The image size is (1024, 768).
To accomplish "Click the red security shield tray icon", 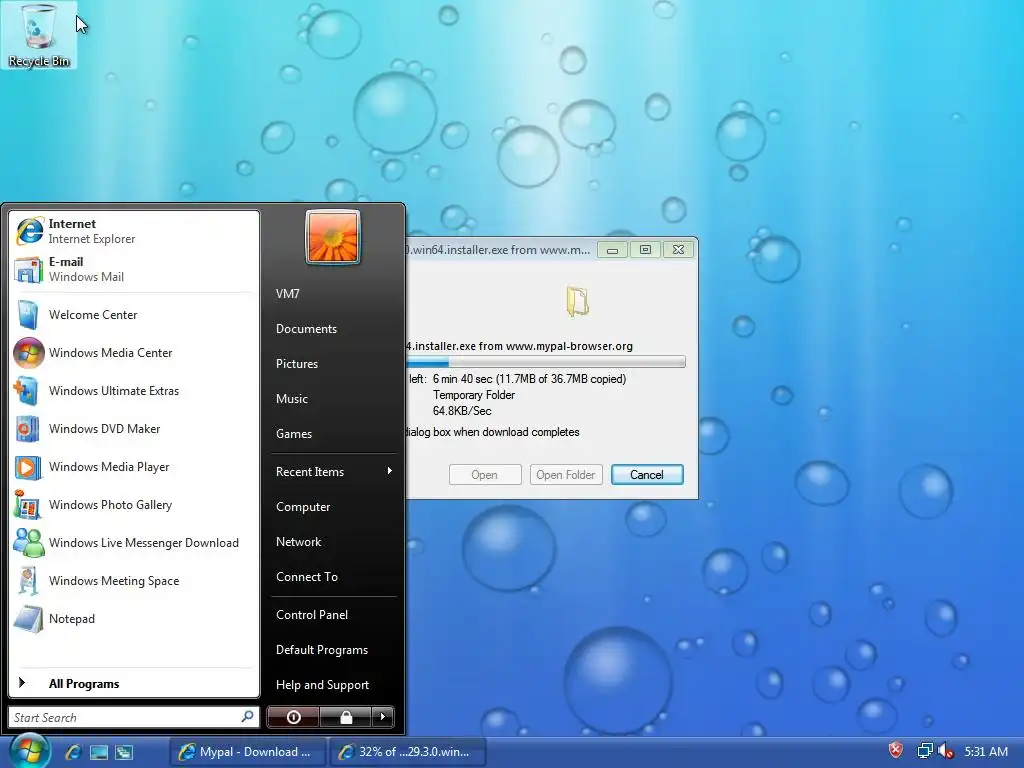I will (897, 750).
